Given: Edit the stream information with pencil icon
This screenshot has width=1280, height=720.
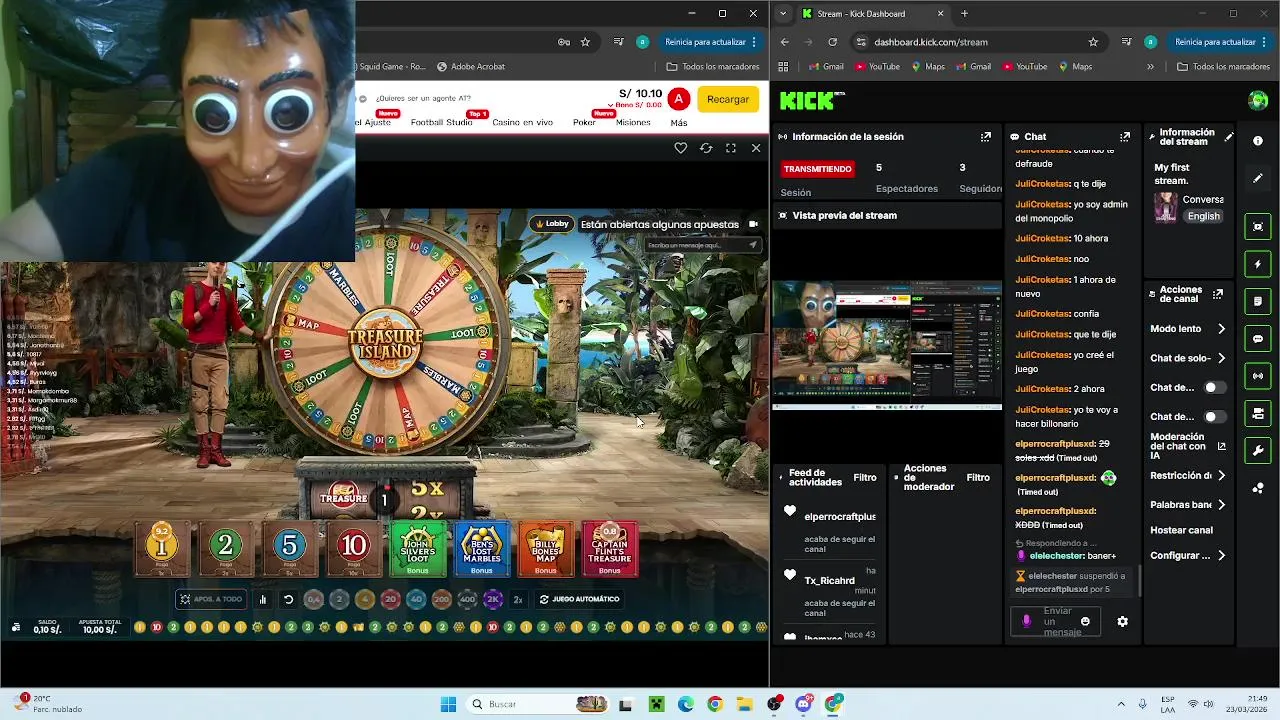Looking at the screenshot, I should click(x=1229, y=137).
